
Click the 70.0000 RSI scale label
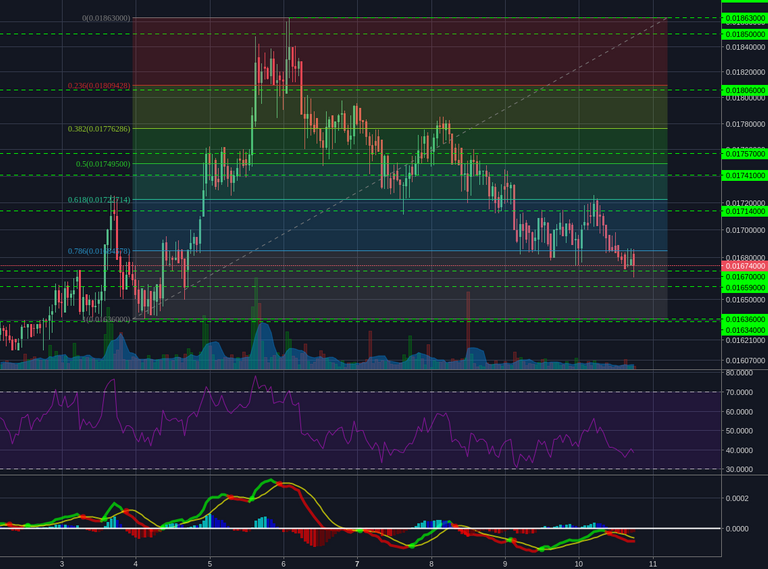pos(739,392)
